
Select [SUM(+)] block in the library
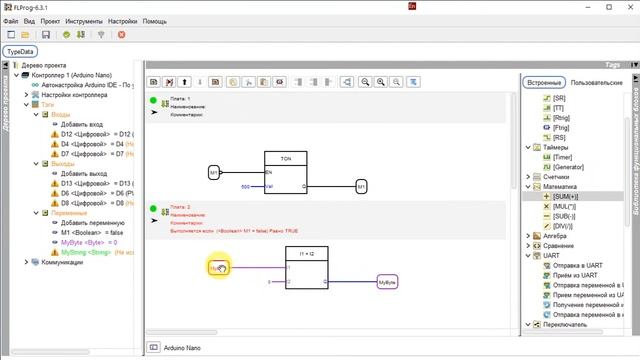point(565,196)
